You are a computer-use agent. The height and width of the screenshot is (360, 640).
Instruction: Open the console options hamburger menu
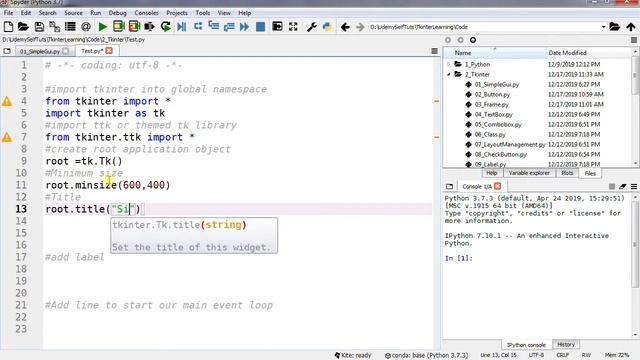(x=634, y=187)
